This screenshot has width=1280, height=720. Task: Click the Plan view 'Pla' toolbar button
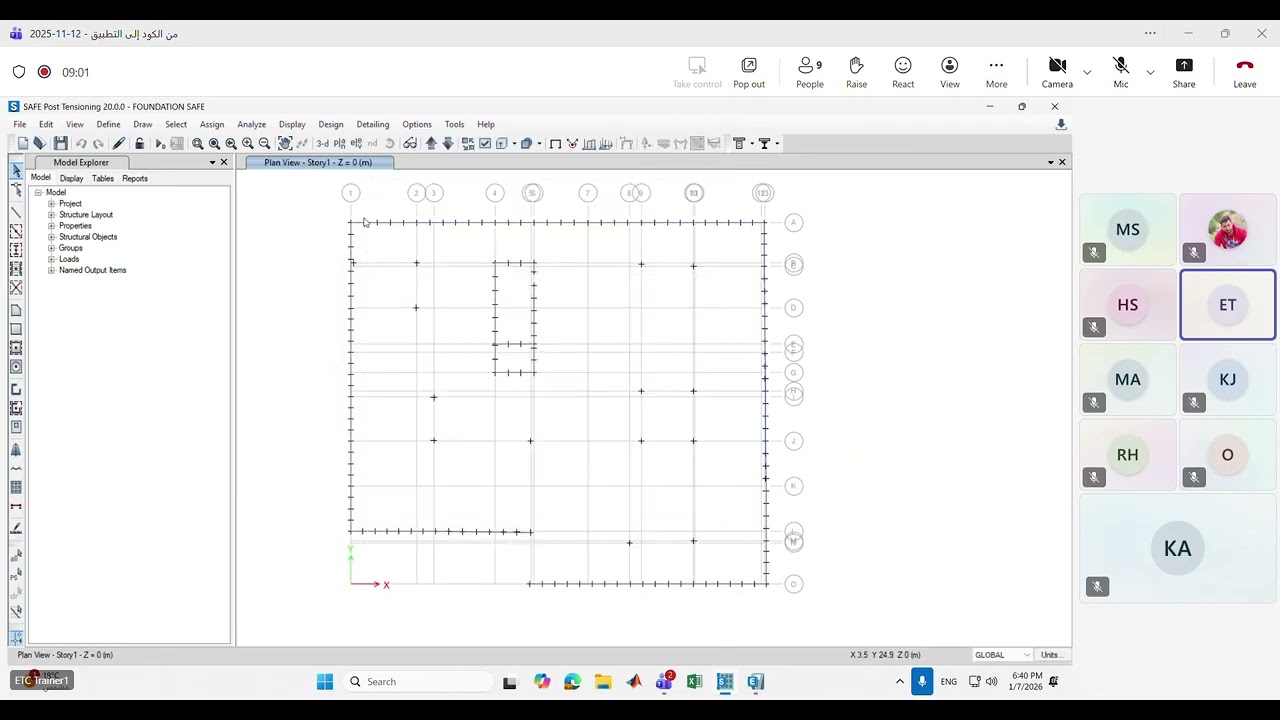[339, 144]
